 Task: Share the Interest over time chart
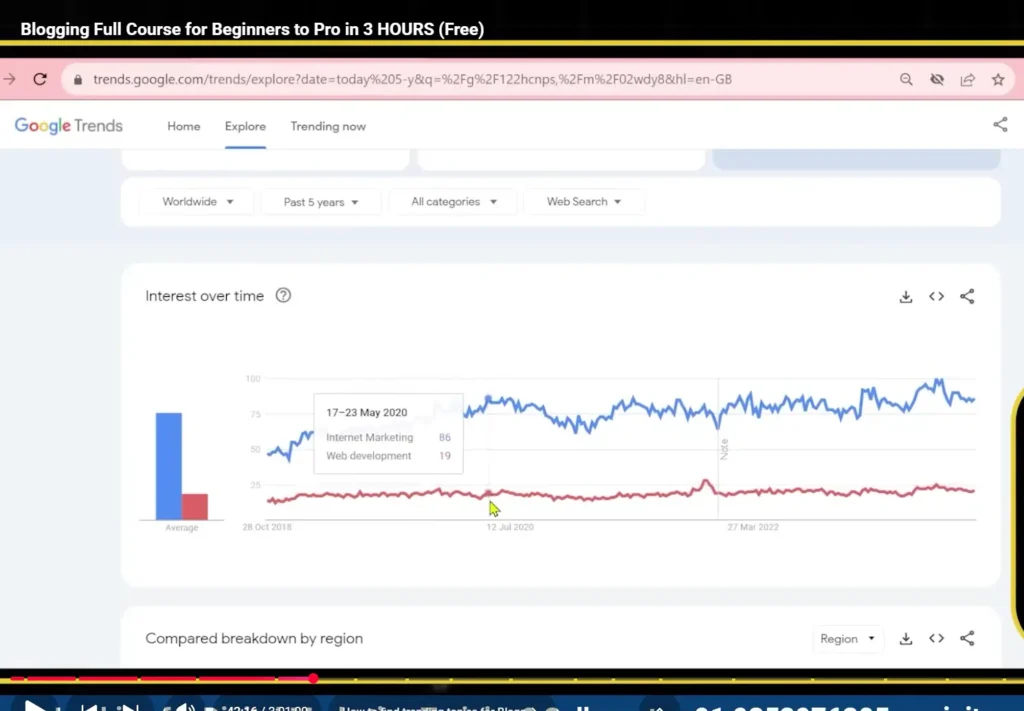(967, 296)
